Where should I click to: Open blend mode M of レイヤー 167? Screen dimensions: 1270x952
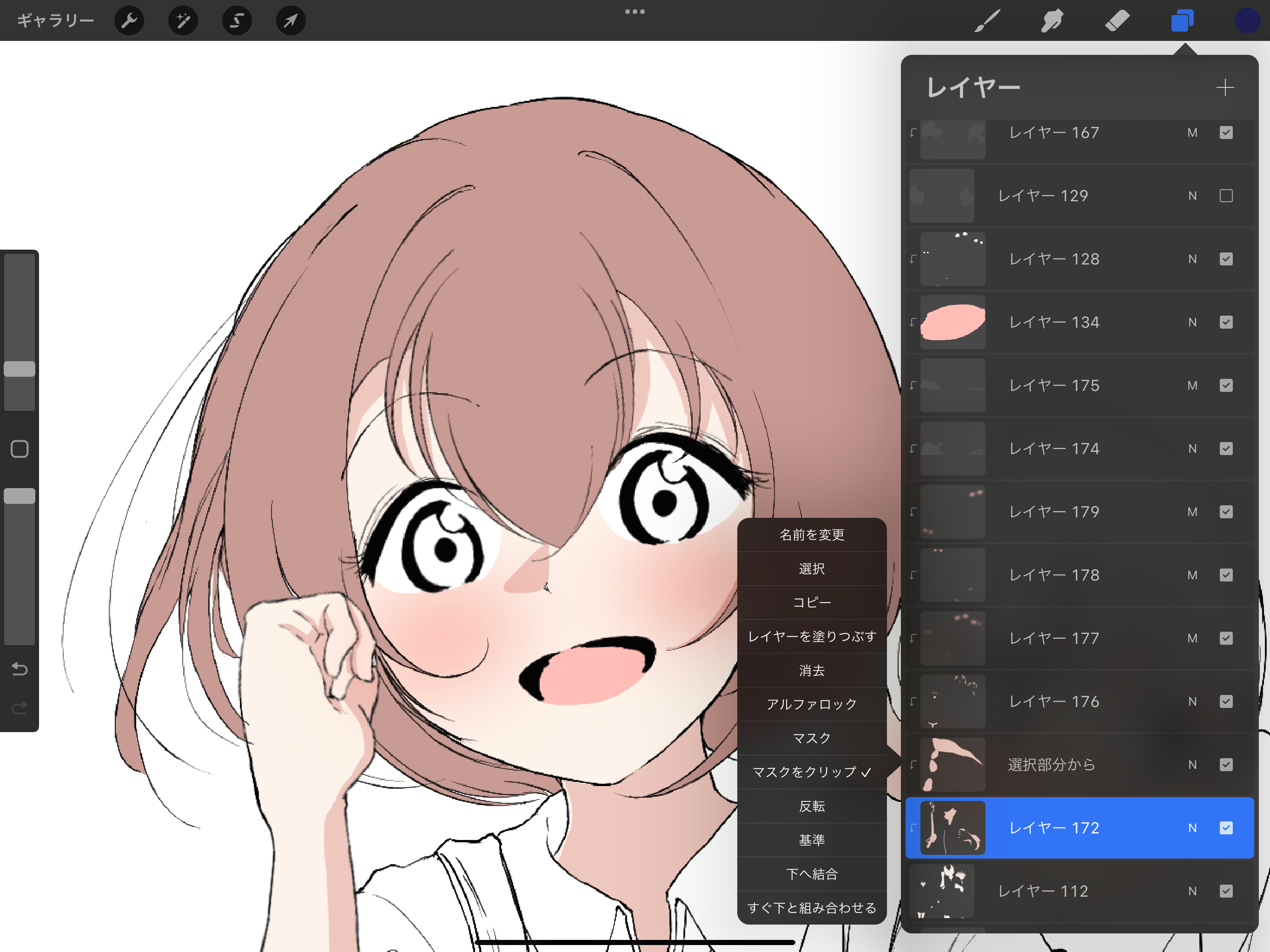click(x=1192, y=132)
